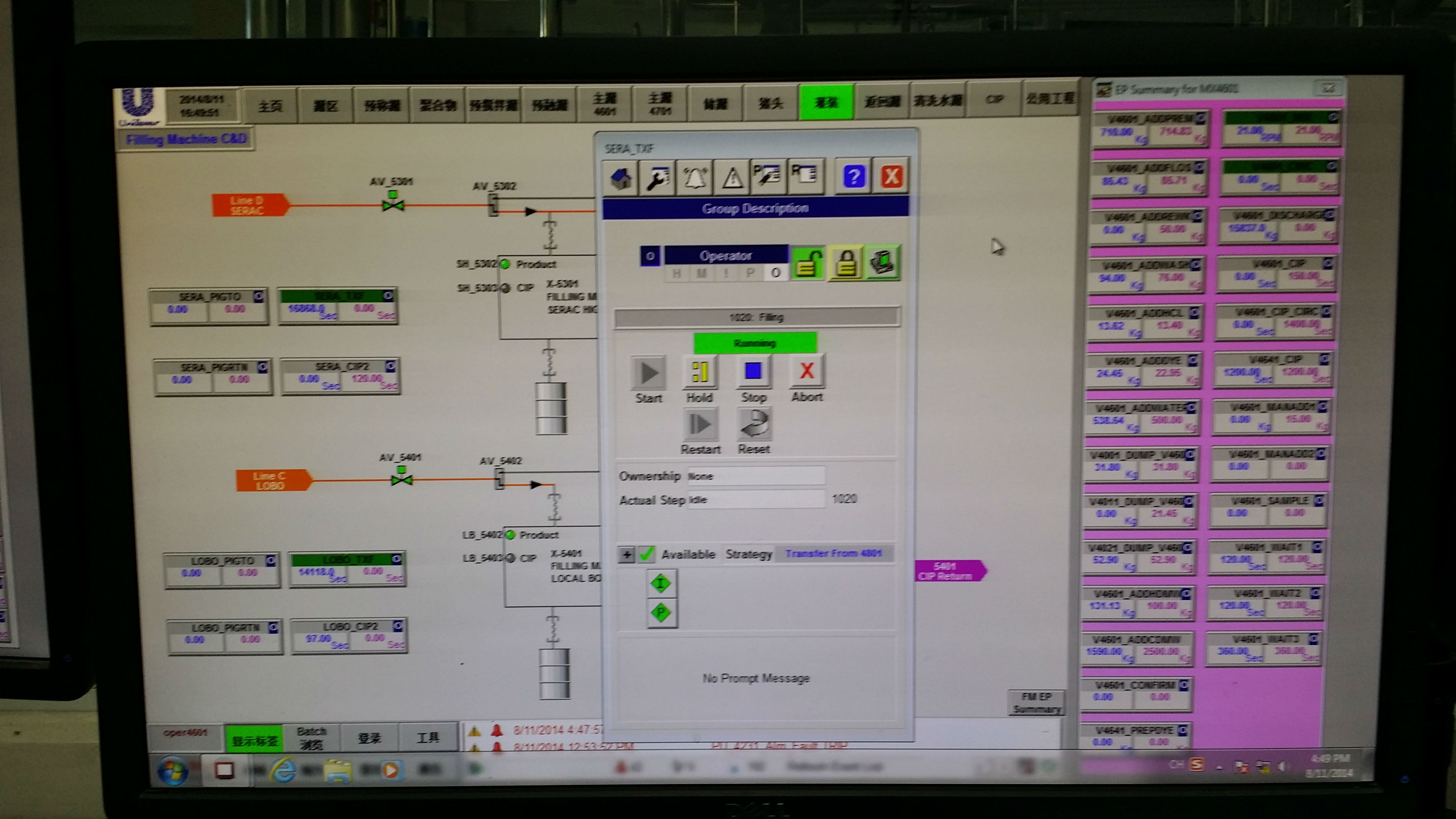Screen dimensions: 1456x819
Task: Click the 聚合物 navigation tab
Action: coord(437,104)
